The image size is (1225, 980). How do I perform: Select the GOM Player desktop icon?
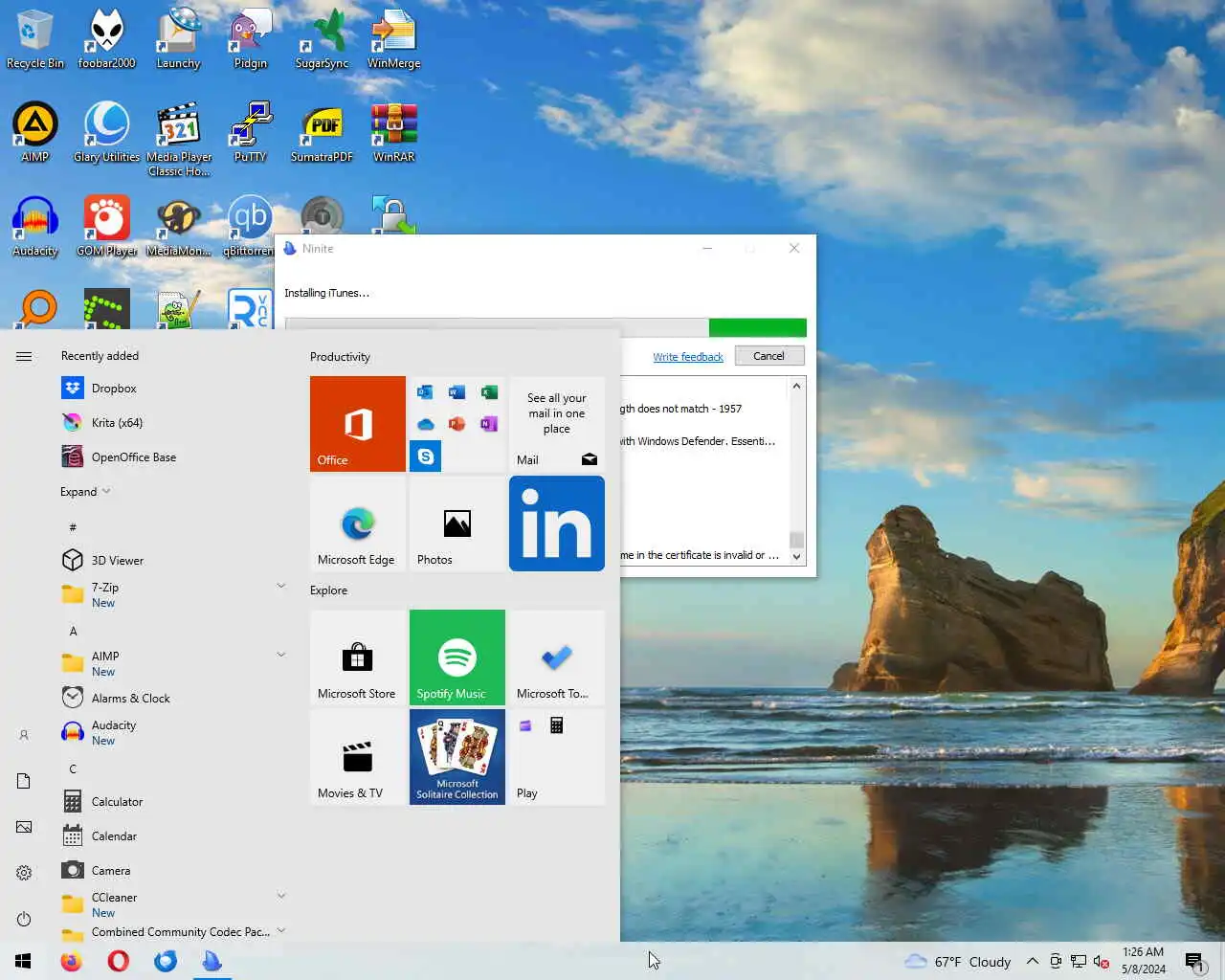point(106,227)
